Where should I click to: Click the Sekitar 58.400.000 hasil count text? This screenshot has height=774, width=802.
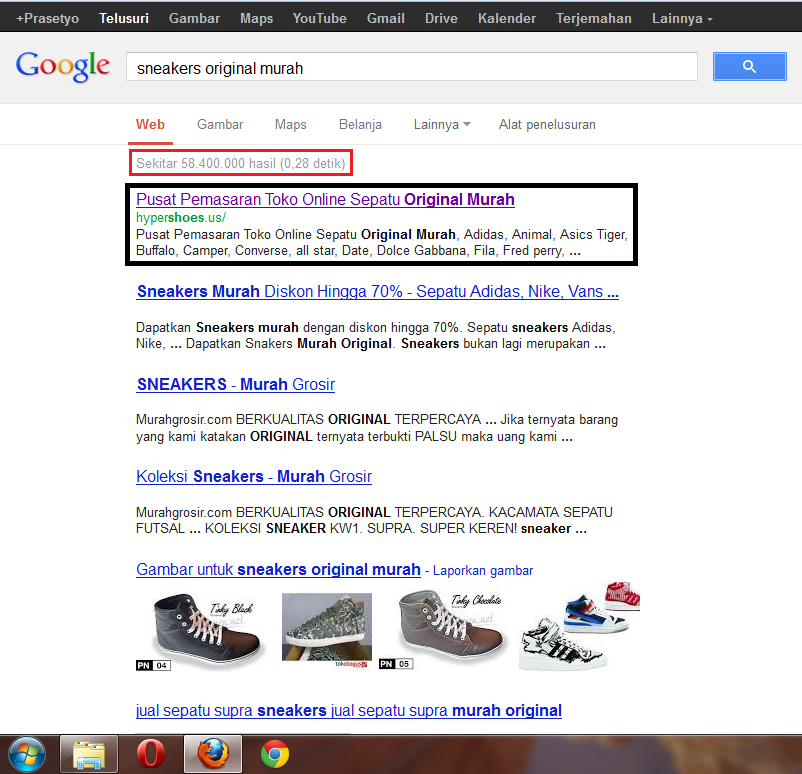click(x=240, y=163)
